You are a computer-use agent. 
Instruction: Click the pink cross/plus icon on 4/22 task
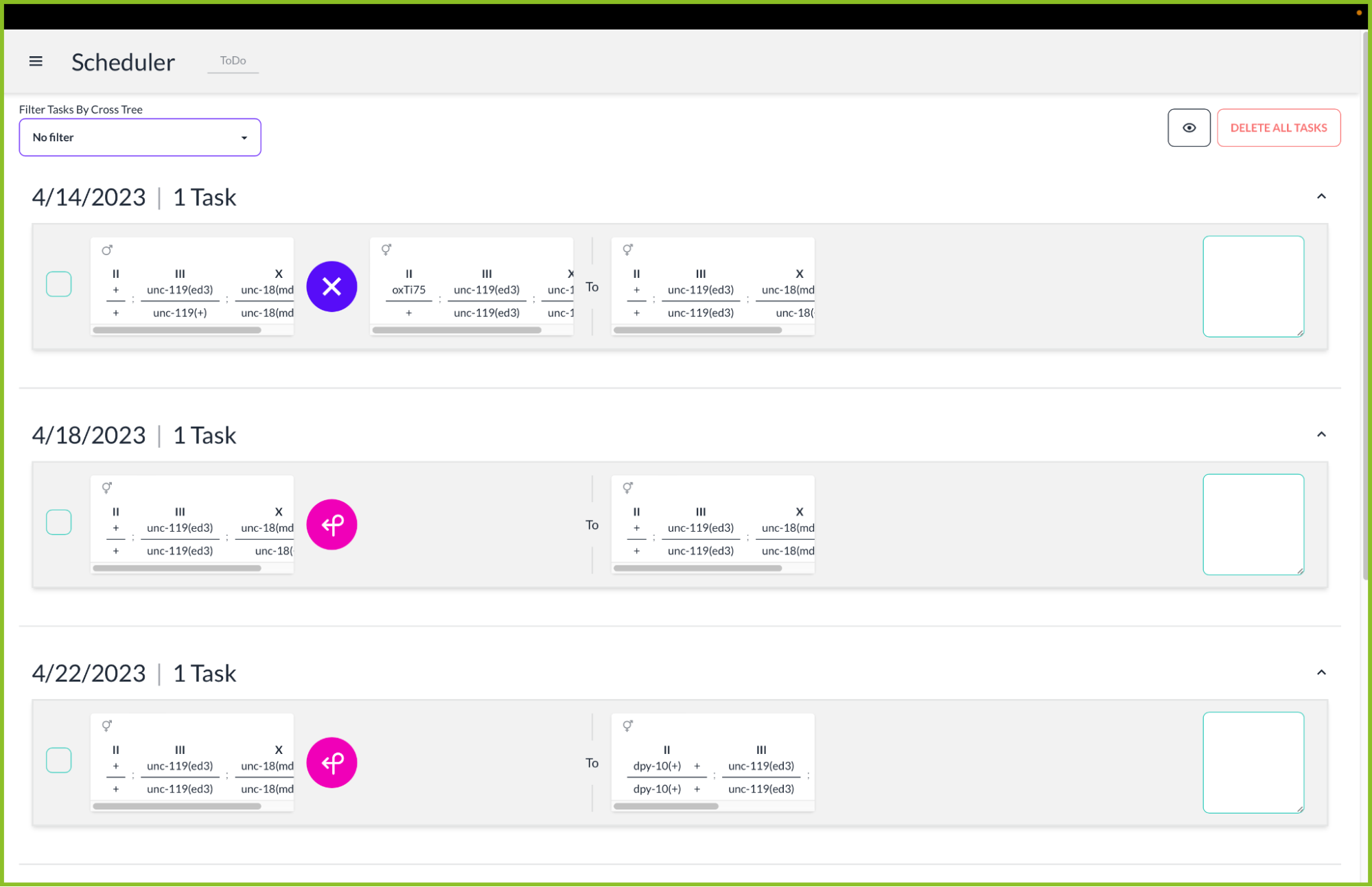tap(333, 762)
